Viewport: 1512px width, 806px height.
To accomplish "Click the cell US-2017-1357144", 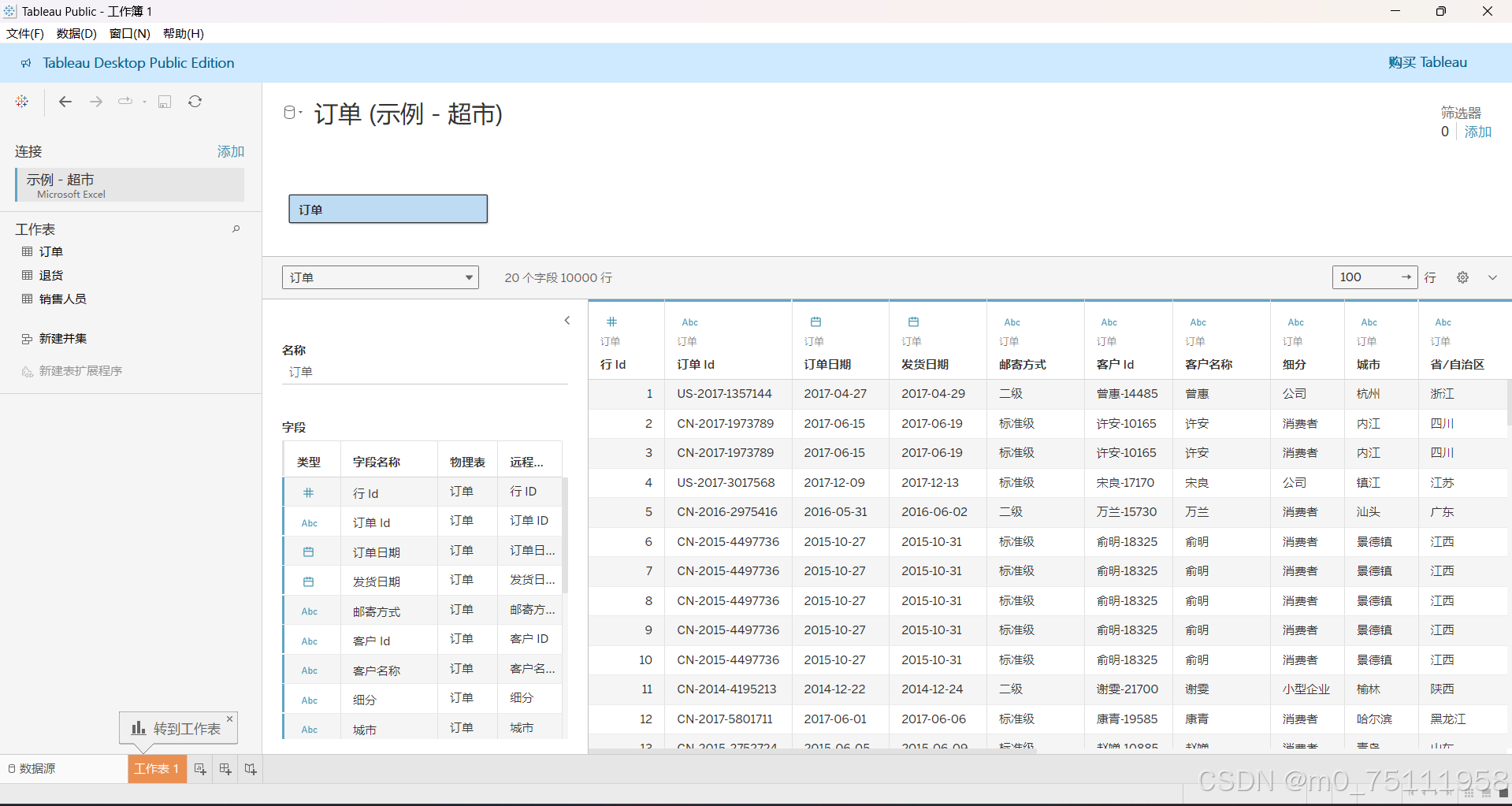I will pyautogui.click(x=724, y=393).
